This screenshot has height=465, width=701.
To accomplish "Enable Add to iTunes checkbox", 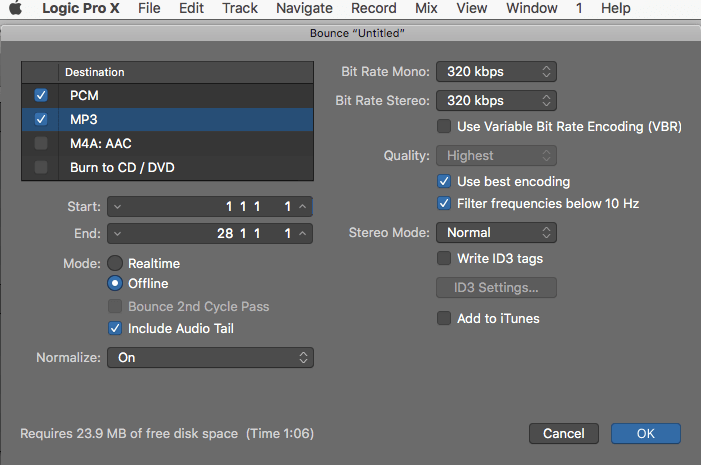I will click(444, 318).
